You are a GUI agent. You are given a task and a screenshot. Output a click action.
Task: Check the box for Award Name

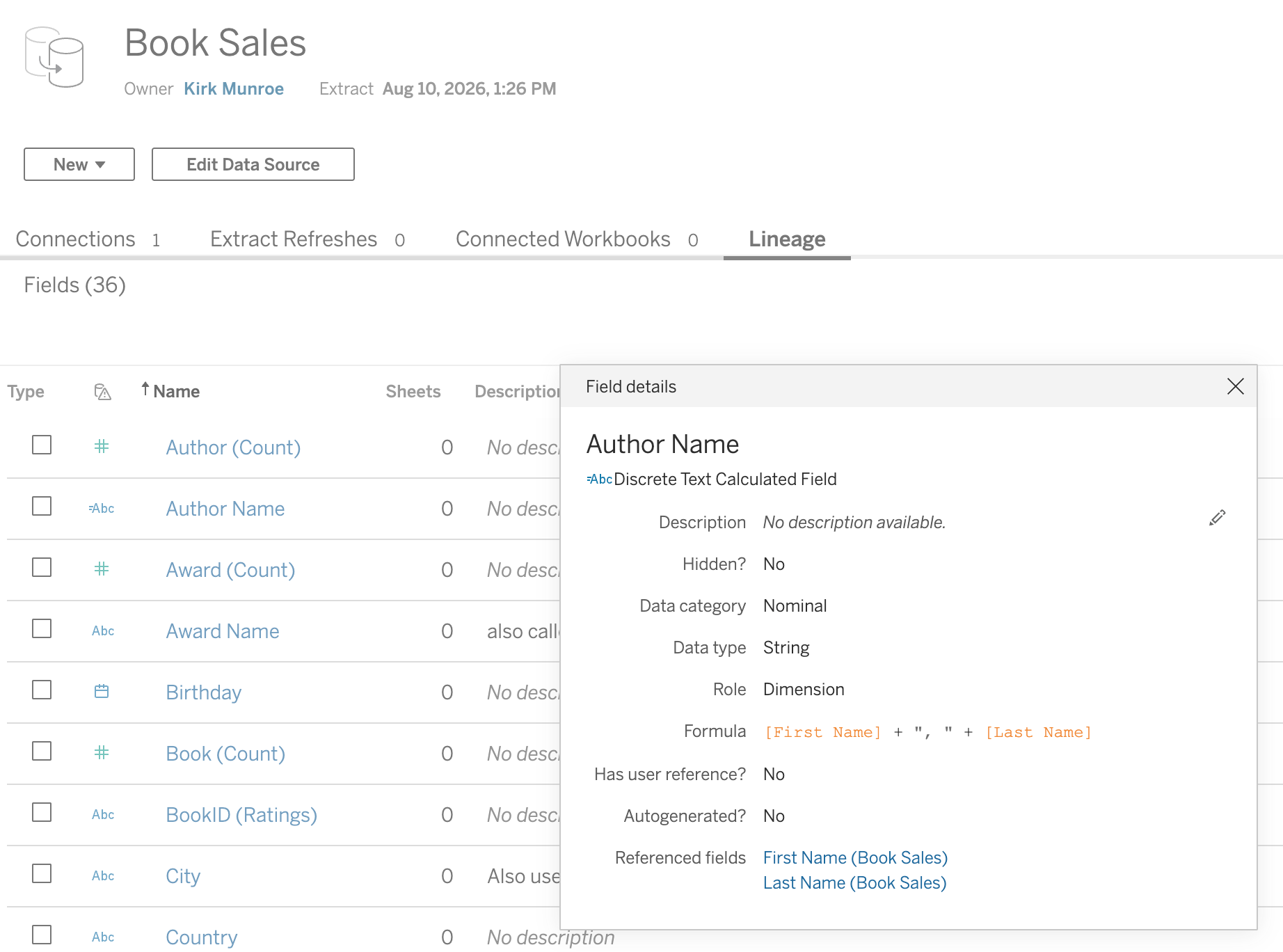42,628
